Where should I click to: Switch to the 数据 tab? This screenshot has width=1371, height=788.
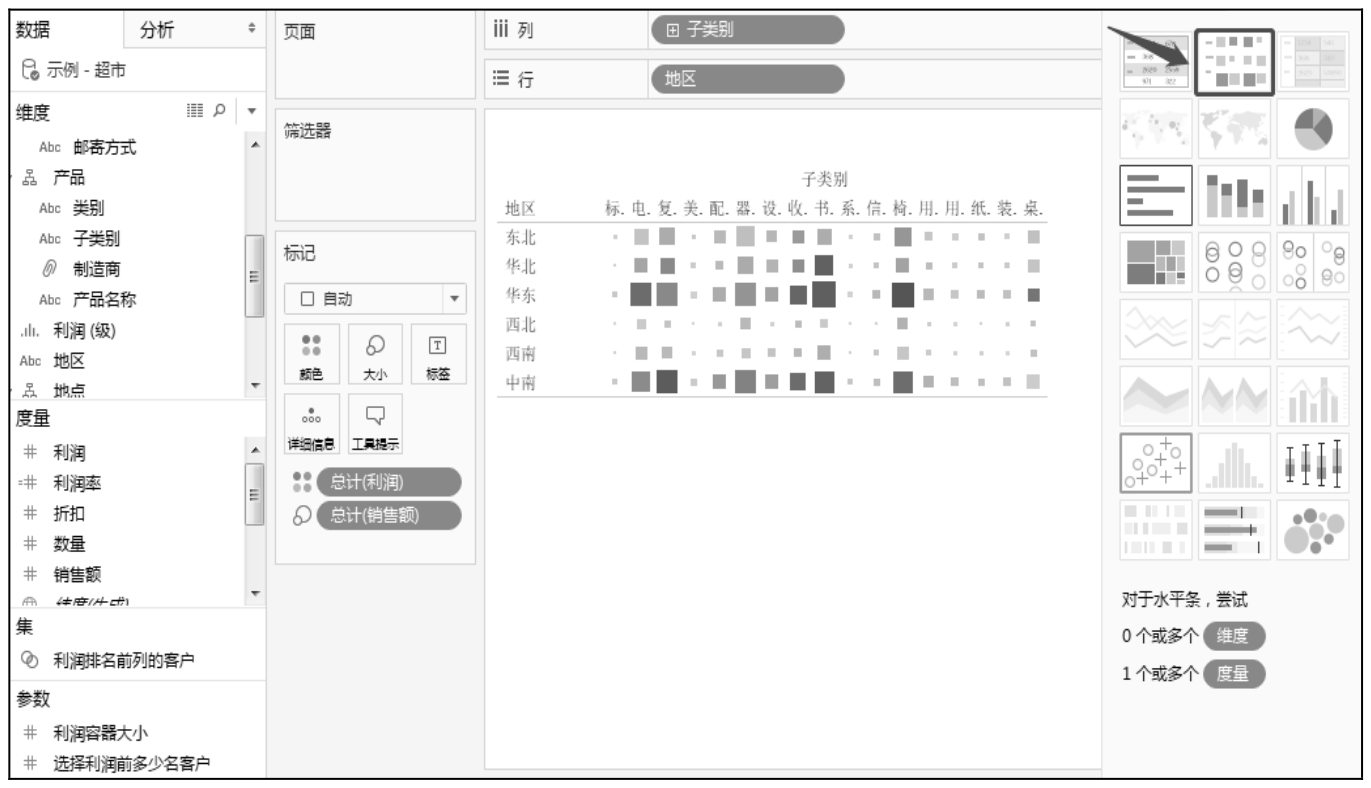(x=37, y=31)
